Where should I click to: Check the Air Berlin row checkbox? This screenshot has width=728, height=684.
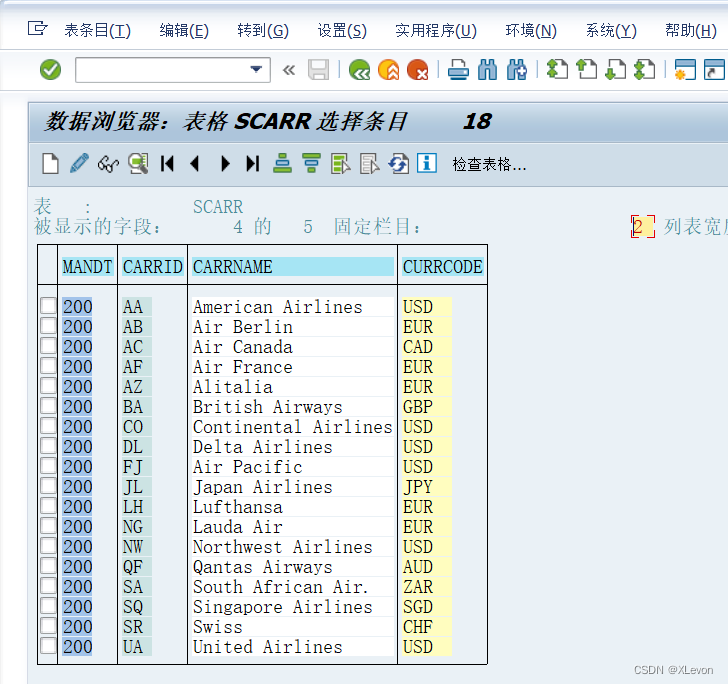[48, 326]
